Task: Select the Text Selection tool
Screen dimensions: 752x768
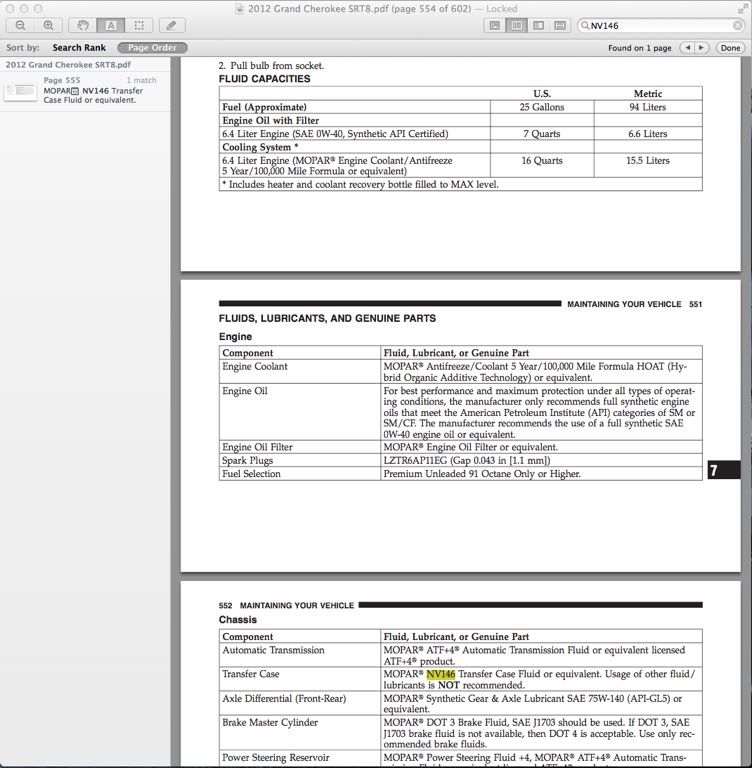Action: click(111, 25)
